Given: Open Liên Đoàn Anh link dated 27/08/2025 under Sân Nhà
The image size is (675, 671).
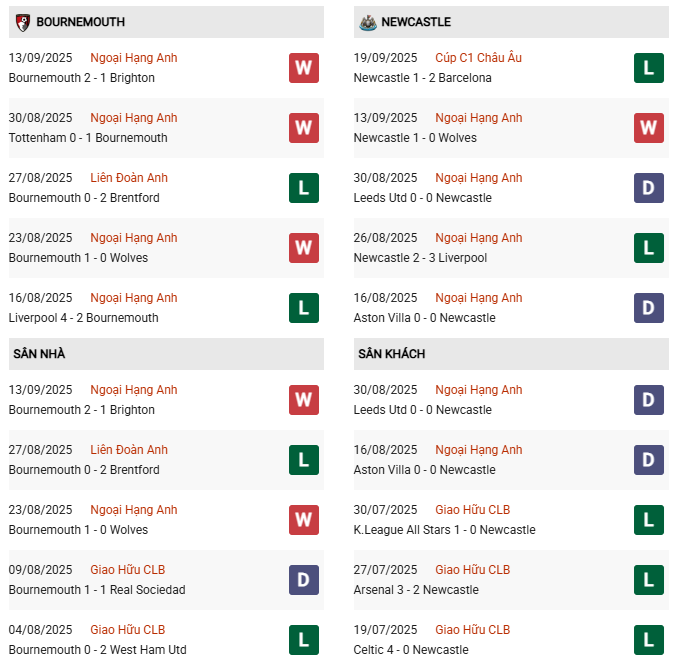Looking at the screenshot, I should click(x=129, y=450).
